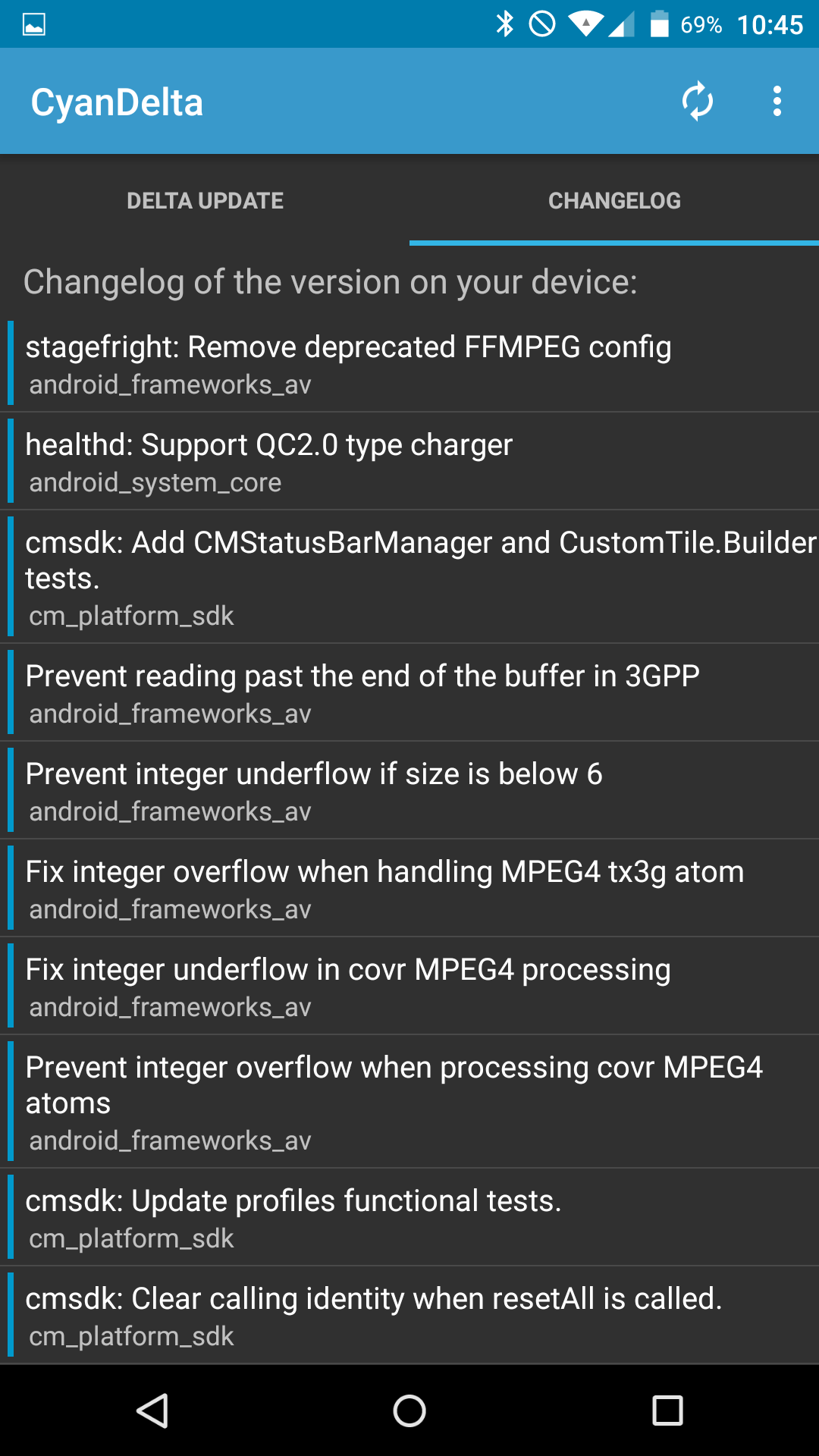Open the three-dot overflow menu
The width and height of the screenshot is (819, 1456).
pos(777,102)
